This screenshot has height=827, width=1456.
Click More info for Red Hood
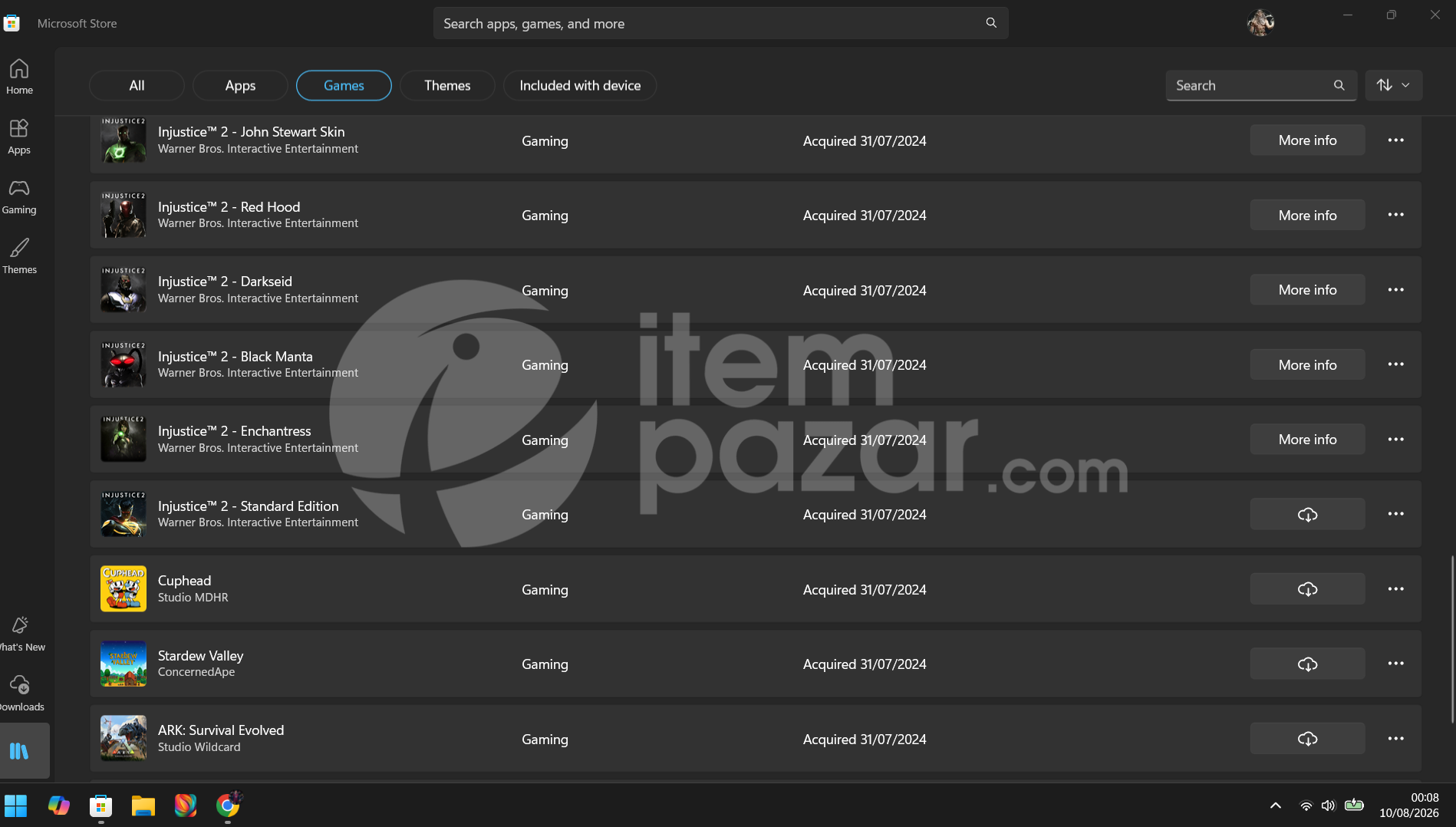(x=1307, y=215)
